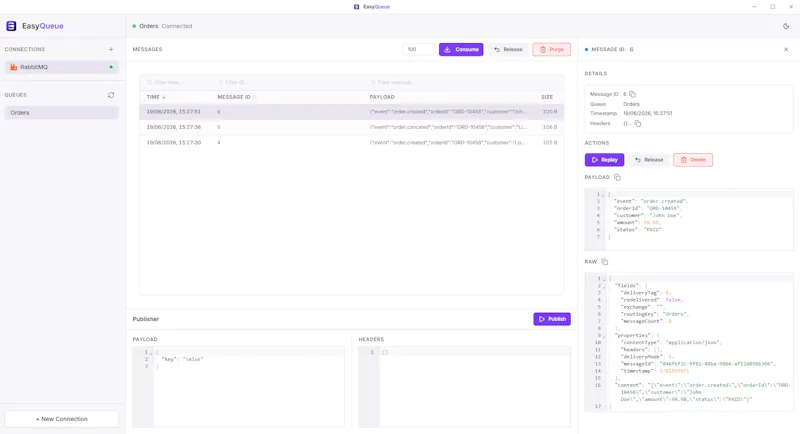
Task: Click the "customer": "John Doe" payload line
Action: click(x=647, y=215)
